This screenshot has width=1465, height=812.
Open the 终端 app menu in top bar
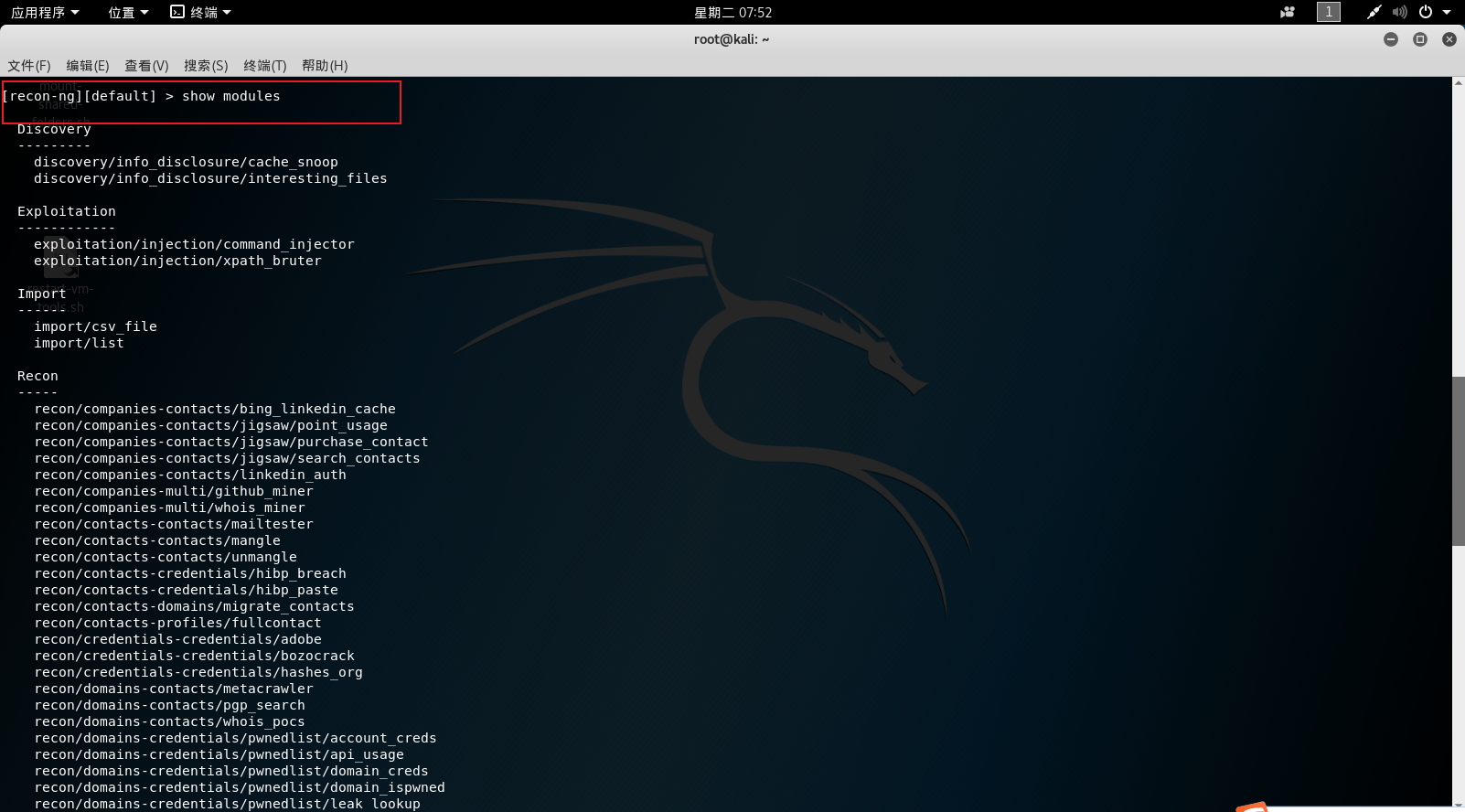coord(201,12)
